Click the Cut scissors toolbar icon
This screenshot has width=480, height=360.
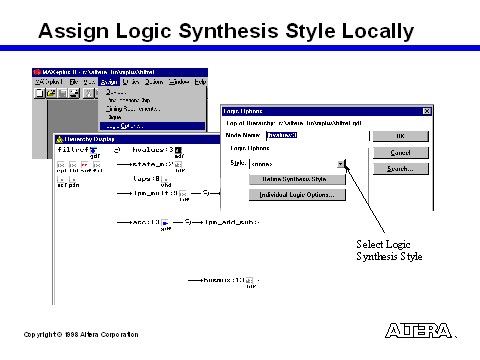coord(89,93)
